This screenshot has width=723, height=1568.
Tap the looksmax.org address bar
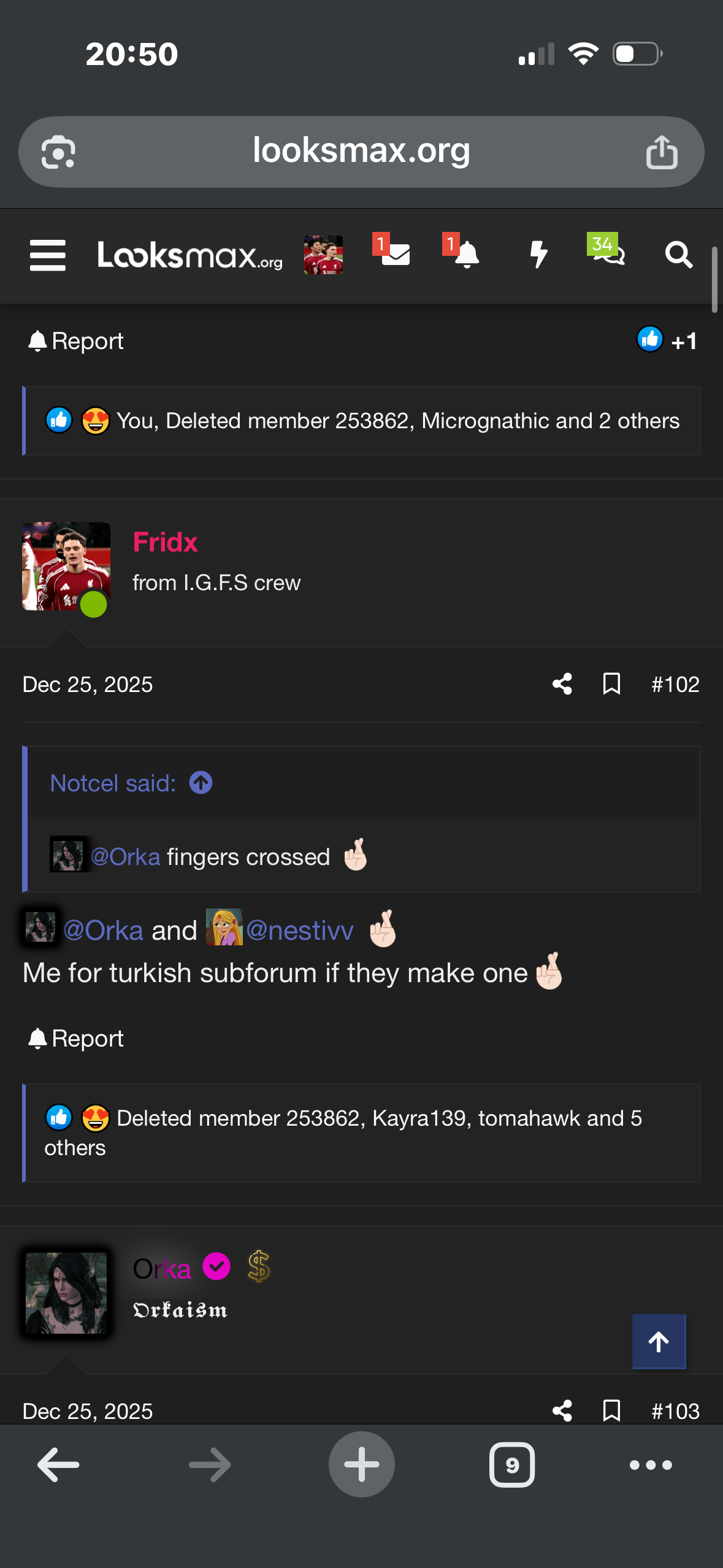pyautogui.click(x=361, y=152)
